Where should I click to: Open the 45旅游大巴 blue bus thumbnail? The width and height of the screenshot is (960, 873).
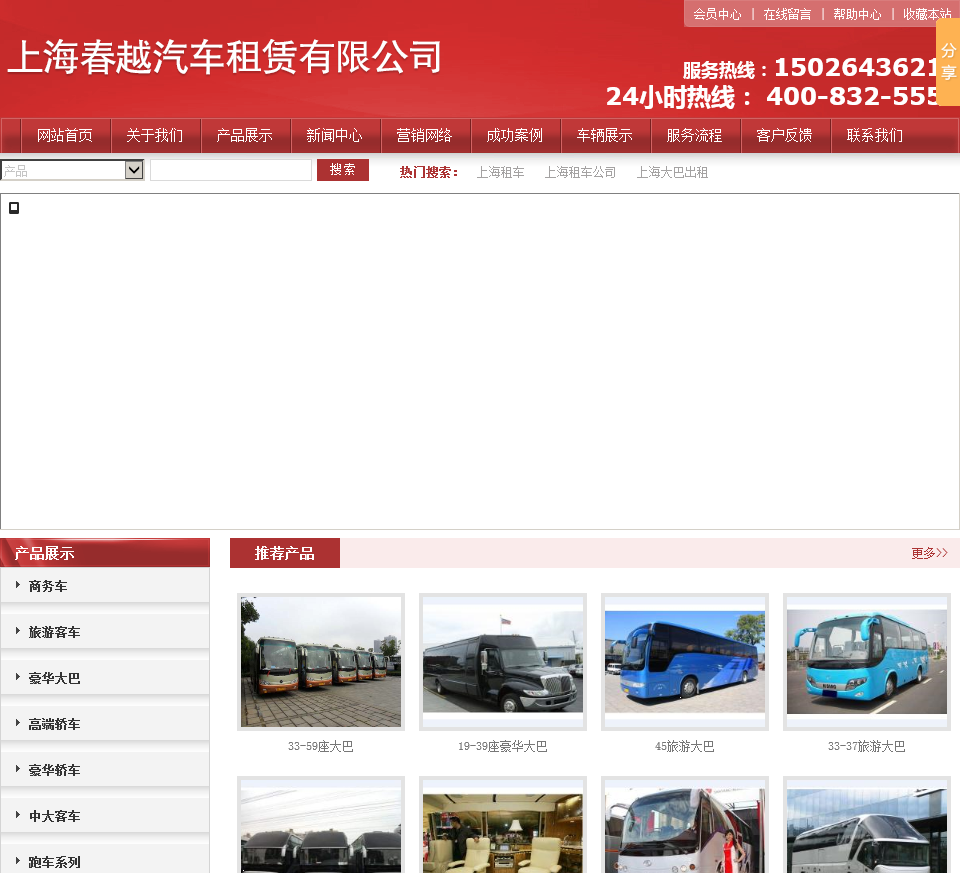point(684,662)
